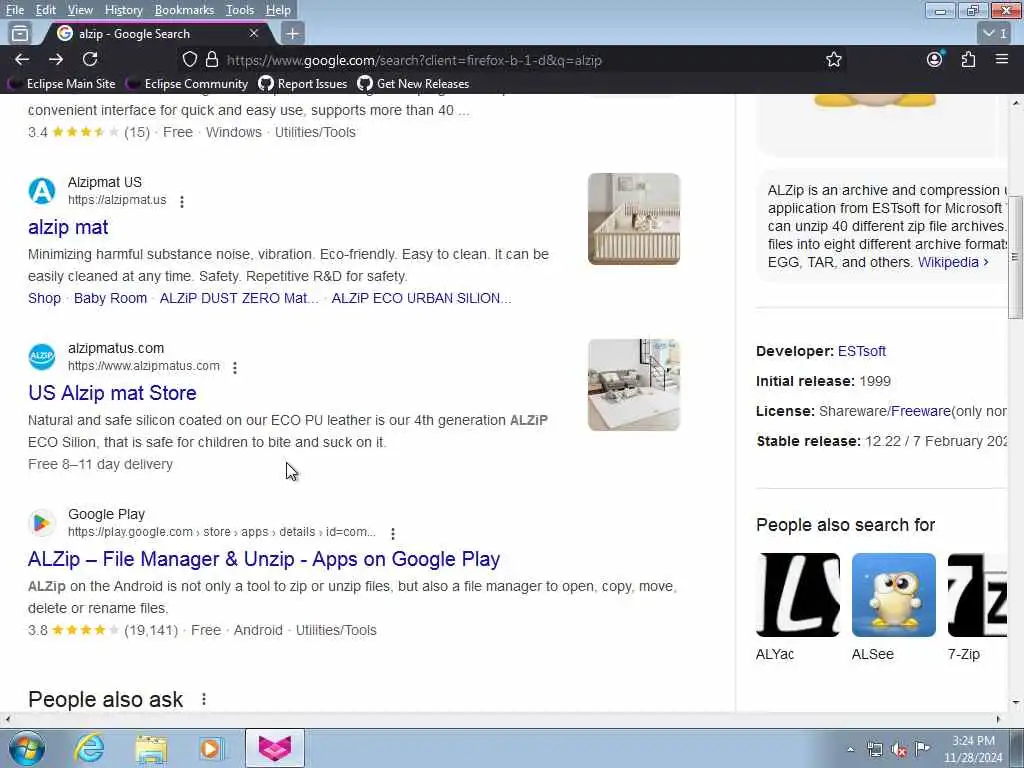
Task: Open the network tray icon
Action: (874, 749)
